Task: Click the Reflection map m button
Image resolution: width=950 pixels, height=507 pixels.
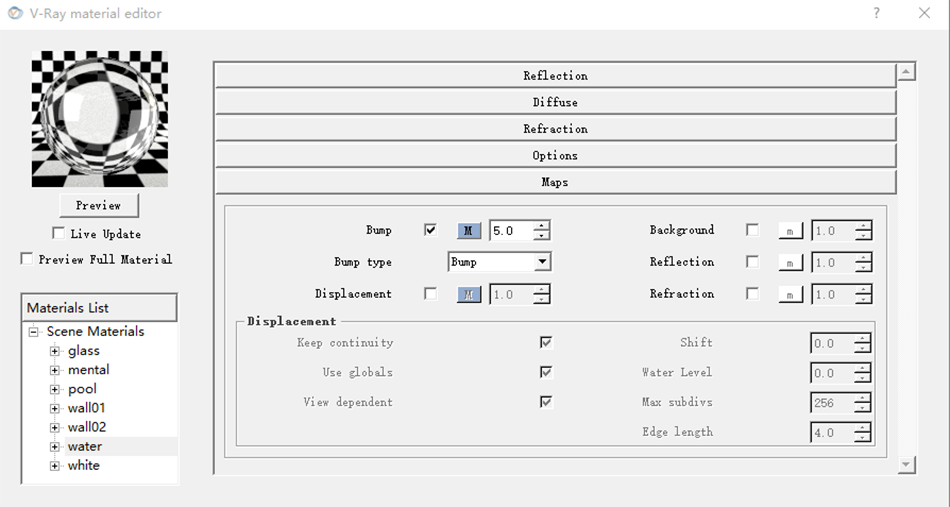Action: 790,263
